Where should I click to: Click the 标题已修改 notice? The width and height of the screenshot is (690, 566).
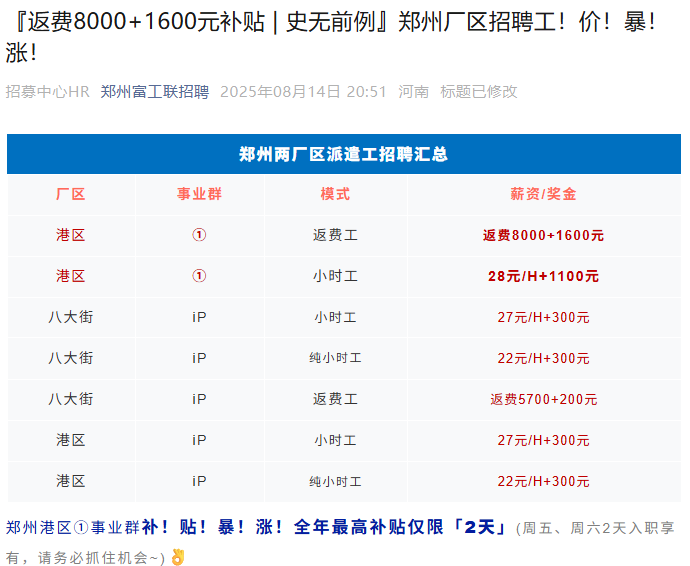tap(479, 92)
